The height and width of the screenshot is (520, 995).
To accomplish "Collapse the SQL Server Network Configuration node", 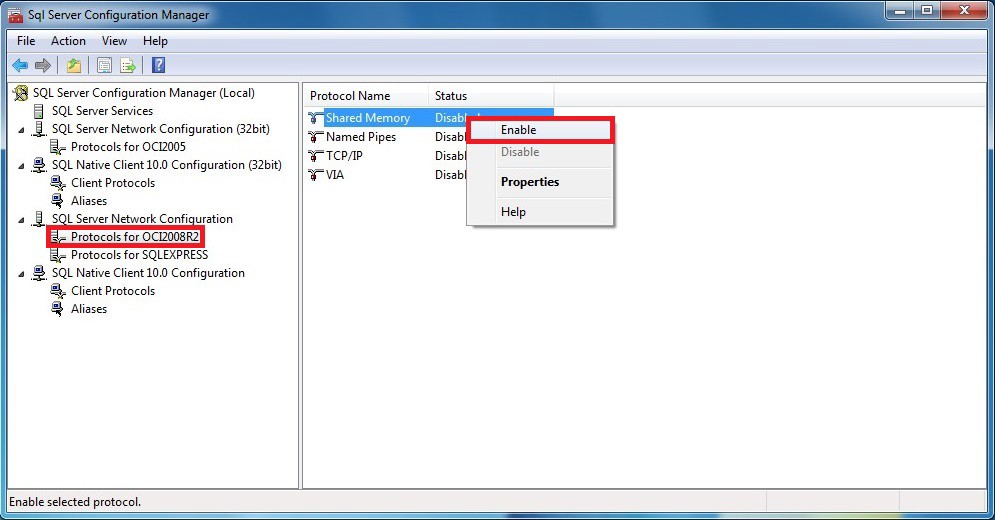I will [22, 220].
